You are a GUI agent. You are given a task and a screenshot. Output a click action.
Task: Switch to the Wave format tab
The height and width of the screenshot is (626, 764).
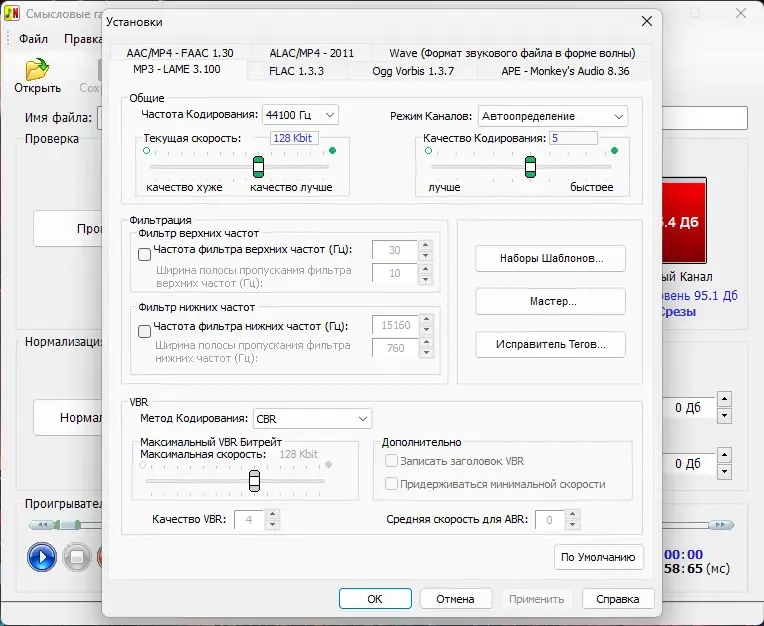[x=512, y=53]
